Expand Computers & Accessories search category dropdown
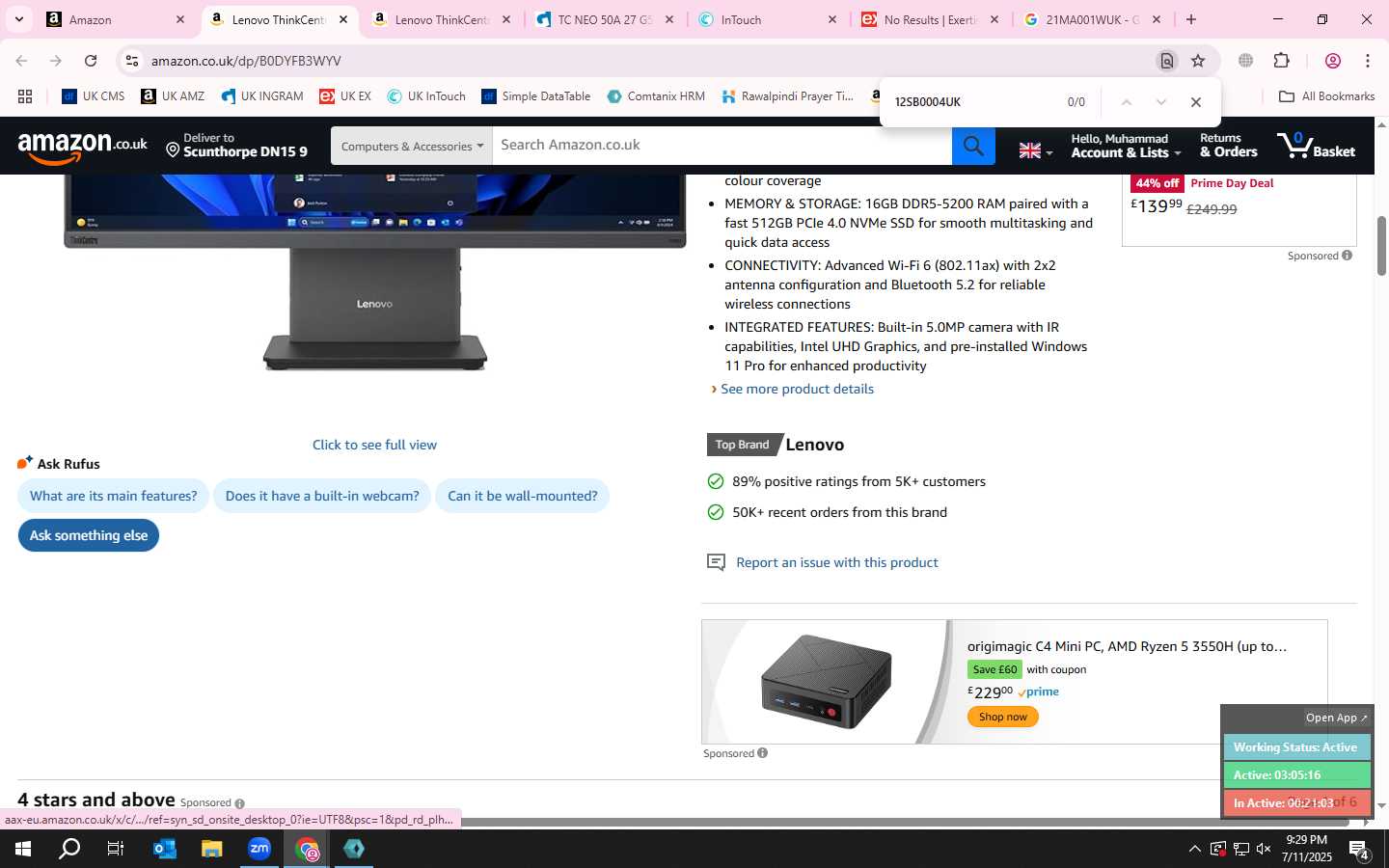 pyautogui.click(x=412, y=146)
